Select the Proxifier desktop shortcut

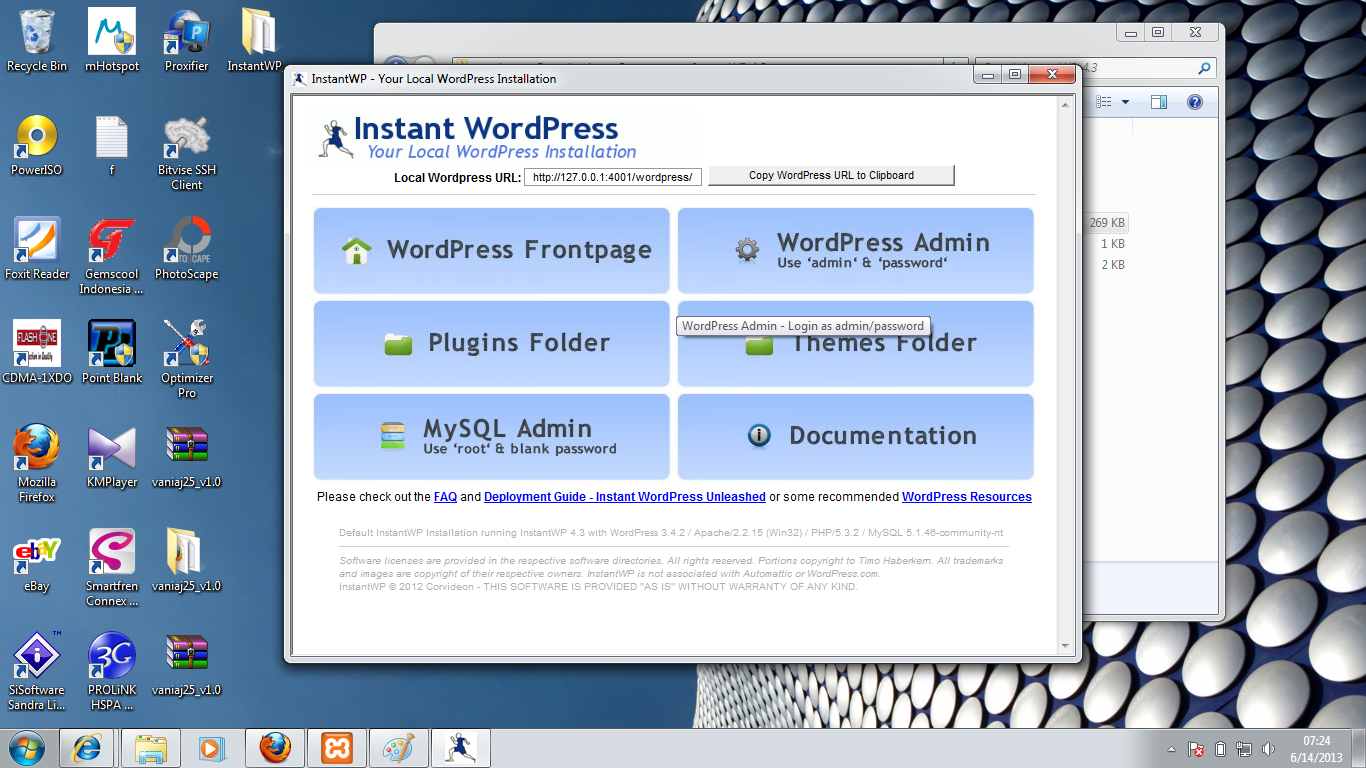tap(187, 41)
